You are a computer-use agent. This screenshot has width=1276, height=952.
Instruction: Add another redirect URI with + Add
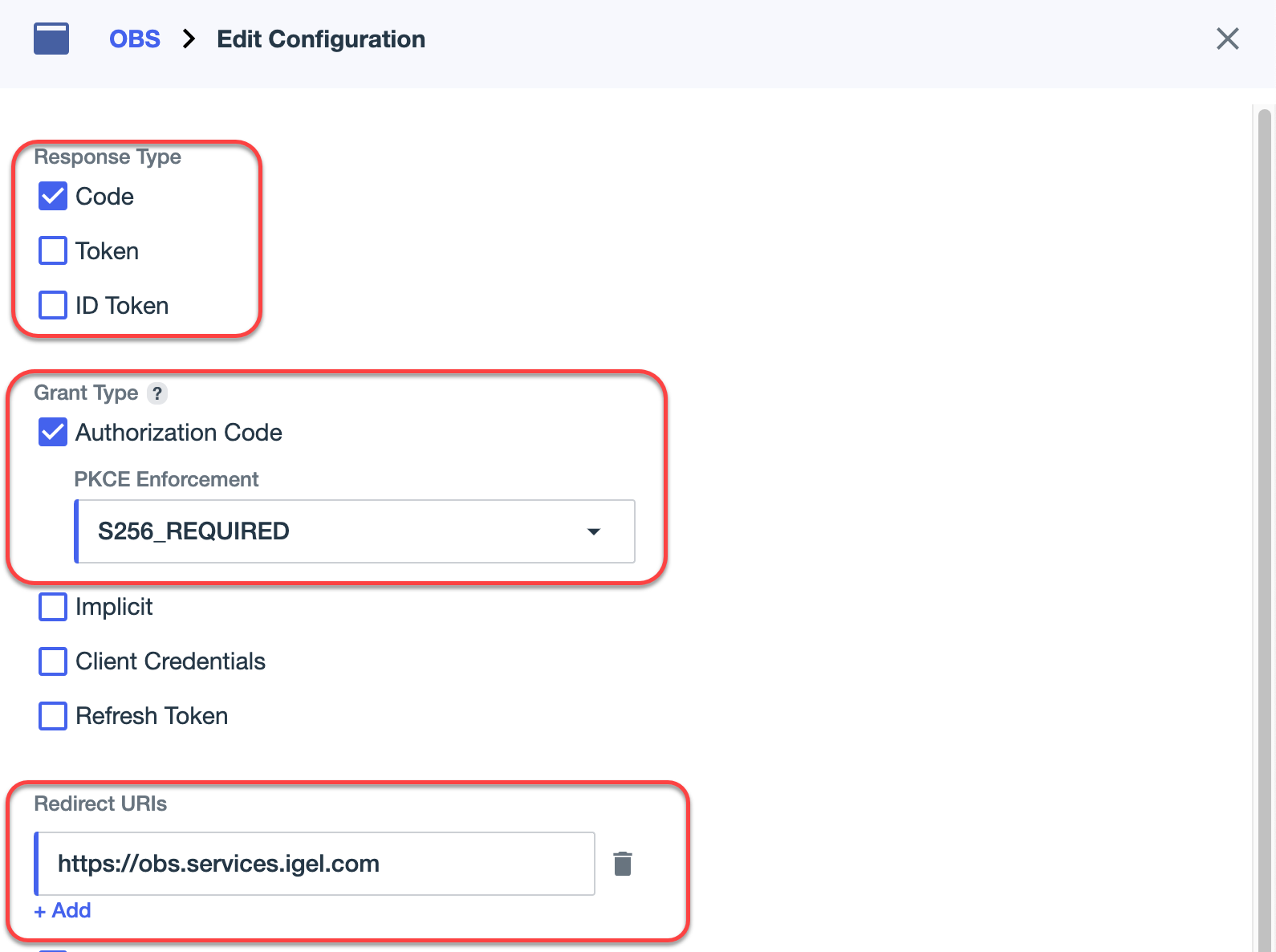(63, 910)
